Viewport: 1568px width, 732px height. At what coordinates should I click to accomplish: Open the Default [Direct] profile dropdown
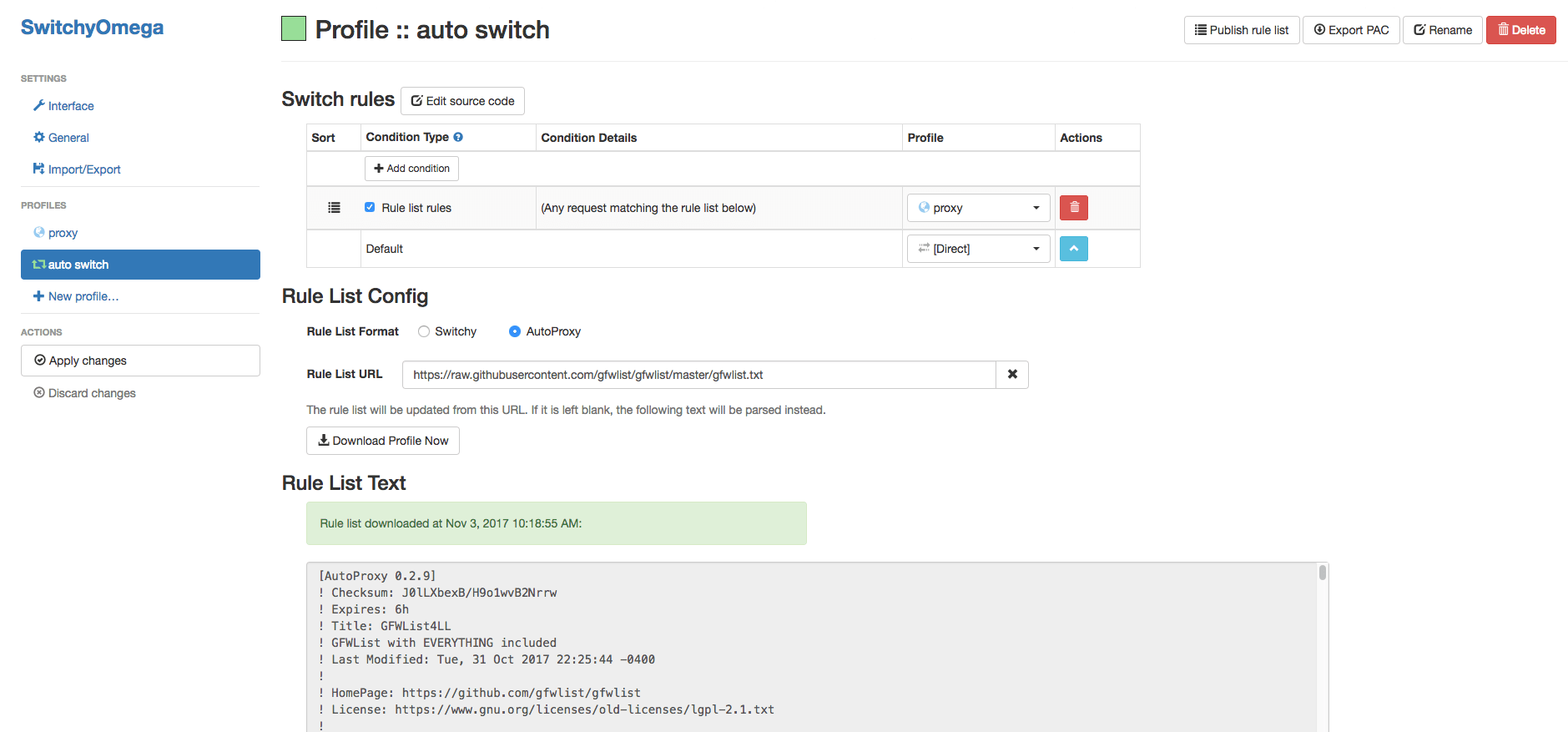pos(978,249)
